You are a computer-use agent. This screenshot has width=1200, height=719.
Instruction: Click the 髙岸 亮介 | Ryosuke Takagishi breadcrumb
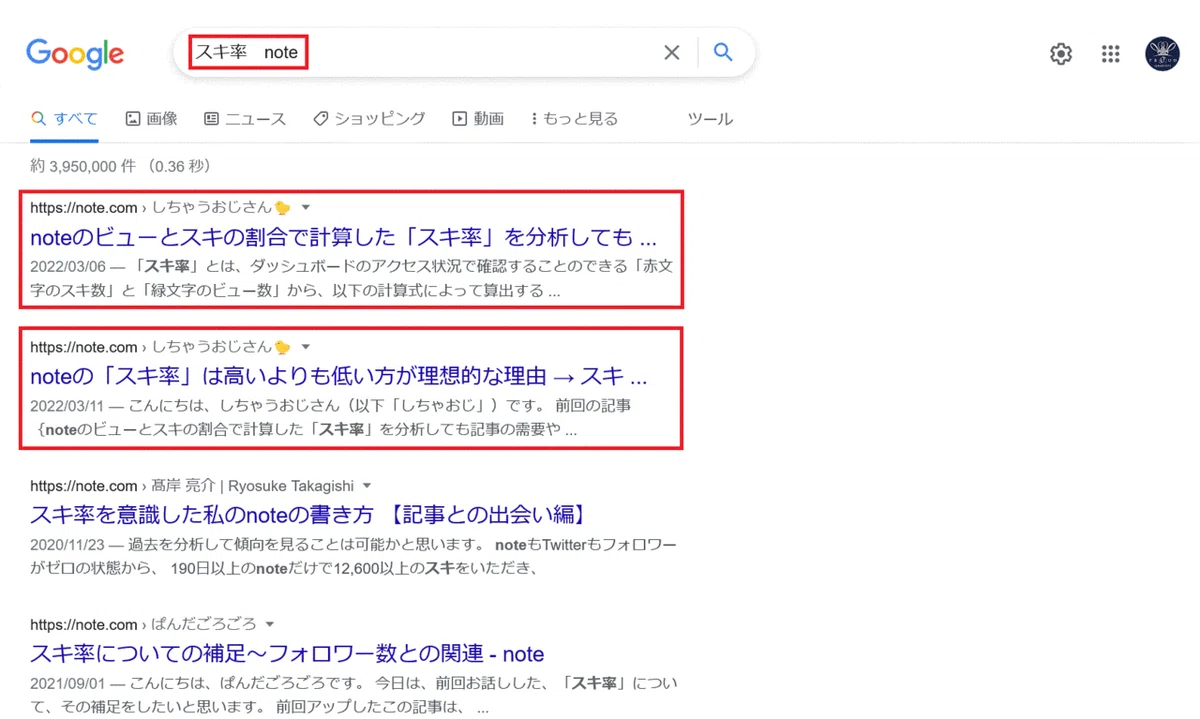pyautogui.click(x=252, y=486)
